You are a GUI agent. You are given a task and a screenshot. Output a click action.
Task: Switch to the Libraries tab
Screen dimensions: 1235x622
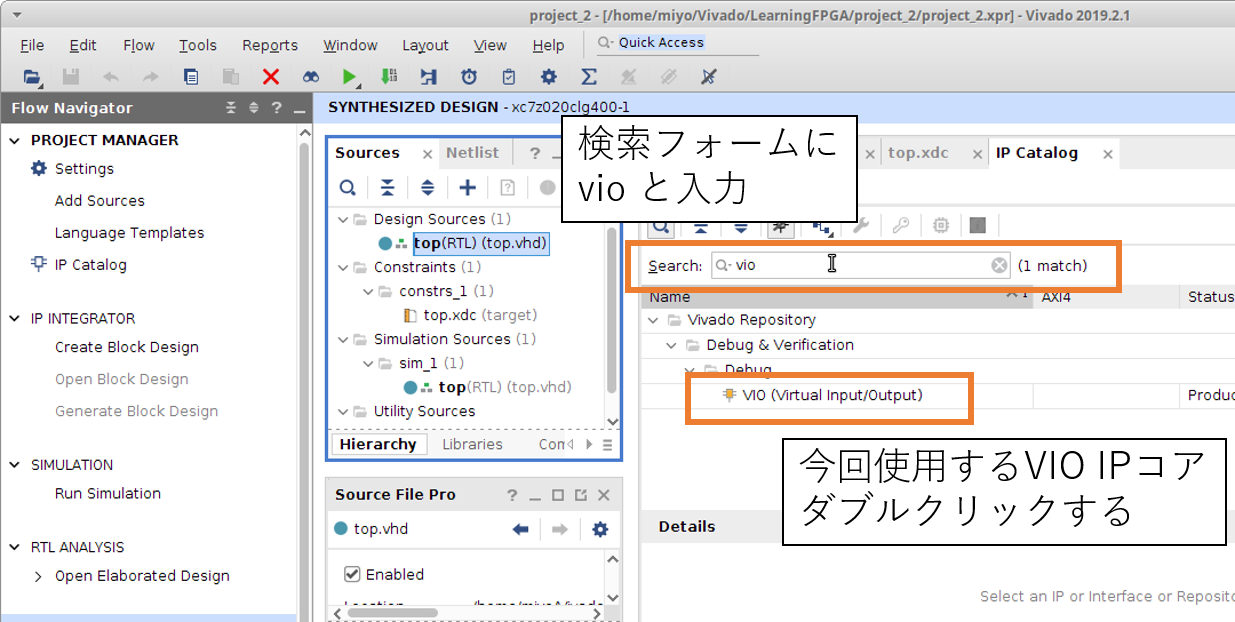[472, 444]
